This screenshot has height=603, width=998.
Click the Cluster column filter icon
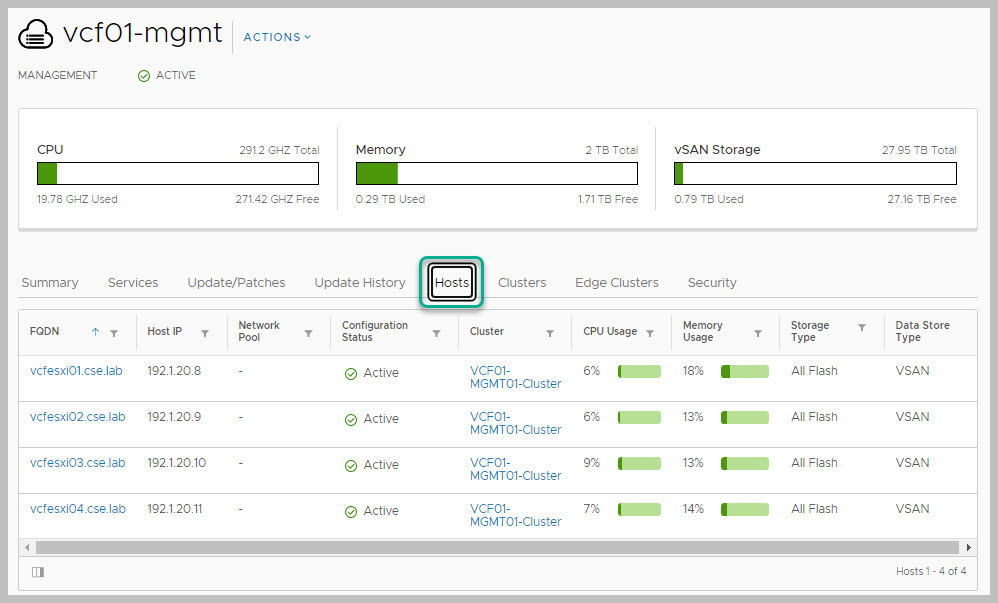coord(550,333)
